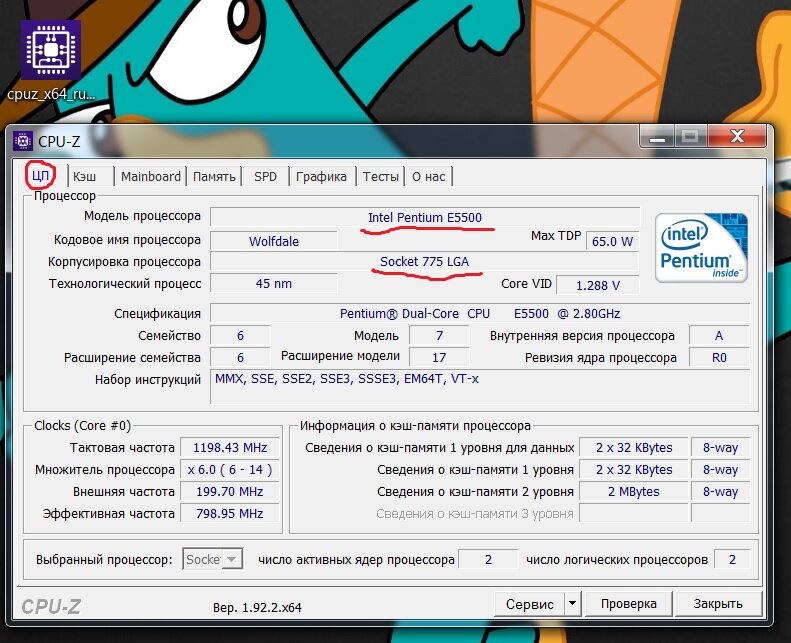Close the CPU-Z window with X

737,136
